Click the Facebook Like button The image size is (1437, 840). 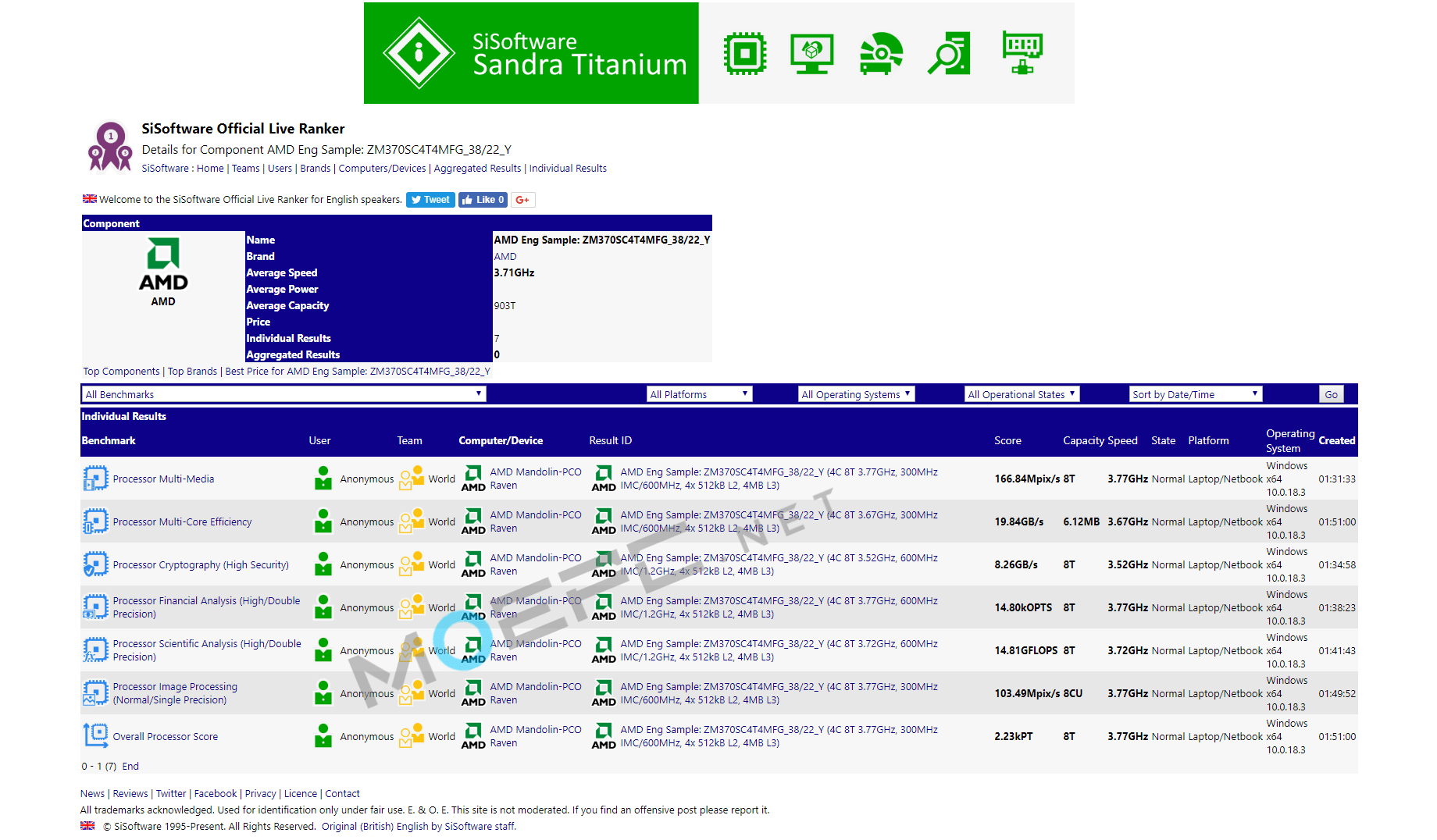(x=483, y=200)
